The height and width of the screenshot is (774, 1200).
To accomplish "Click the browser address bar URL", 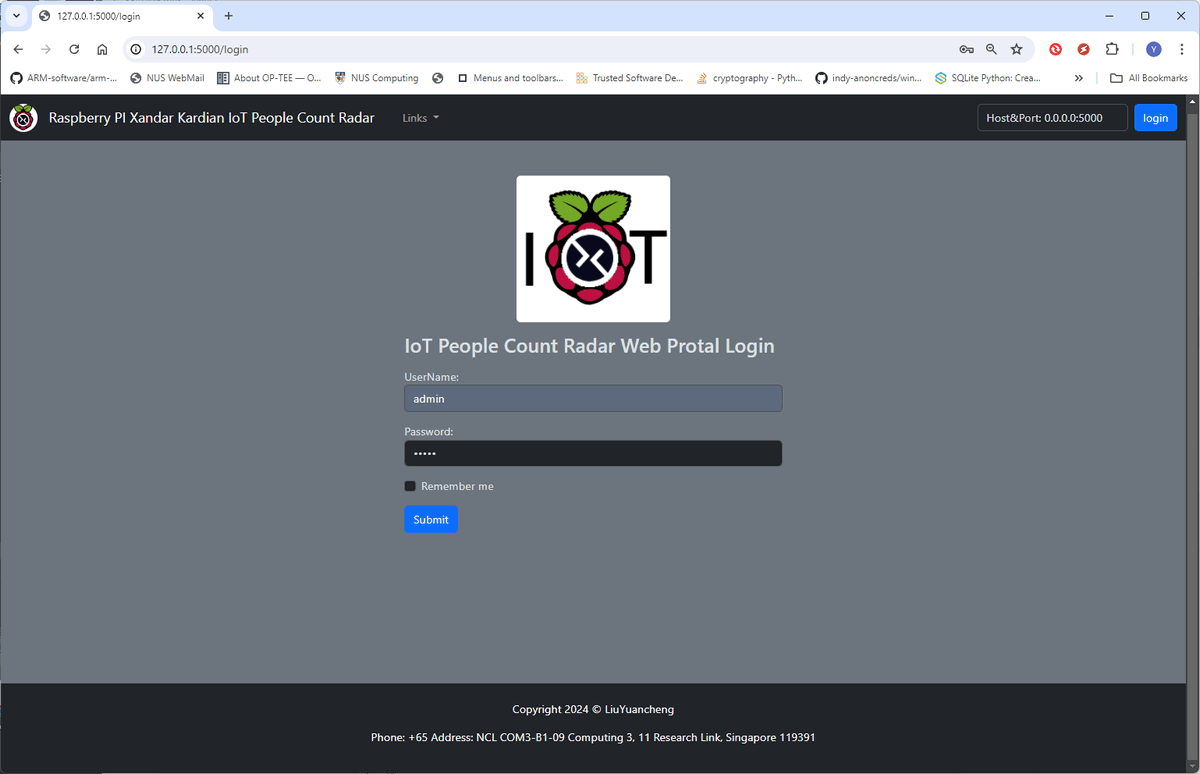I will pyautogui.click(x=200, y=49).
